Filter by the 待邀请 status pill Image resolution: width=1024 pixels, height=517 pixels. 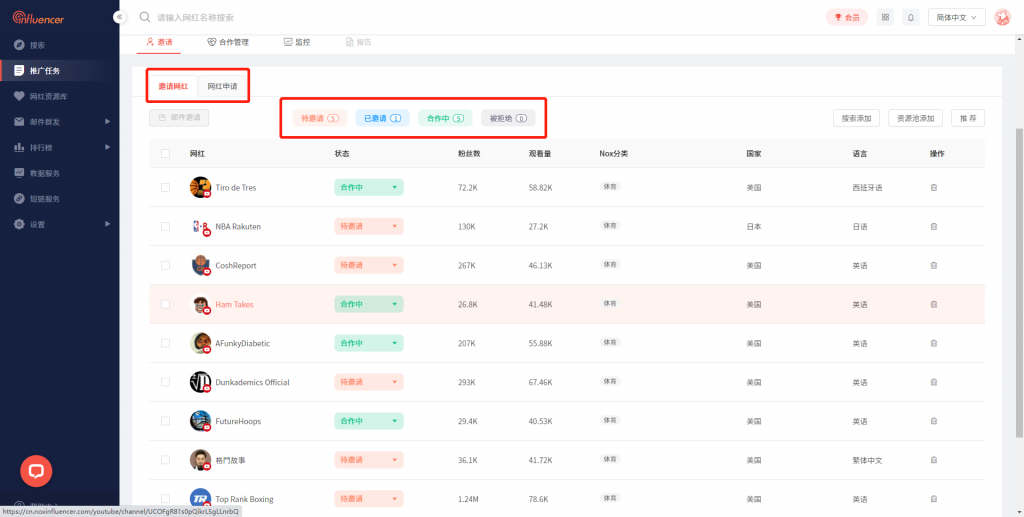pyautogui.click(x=319, y=118)
